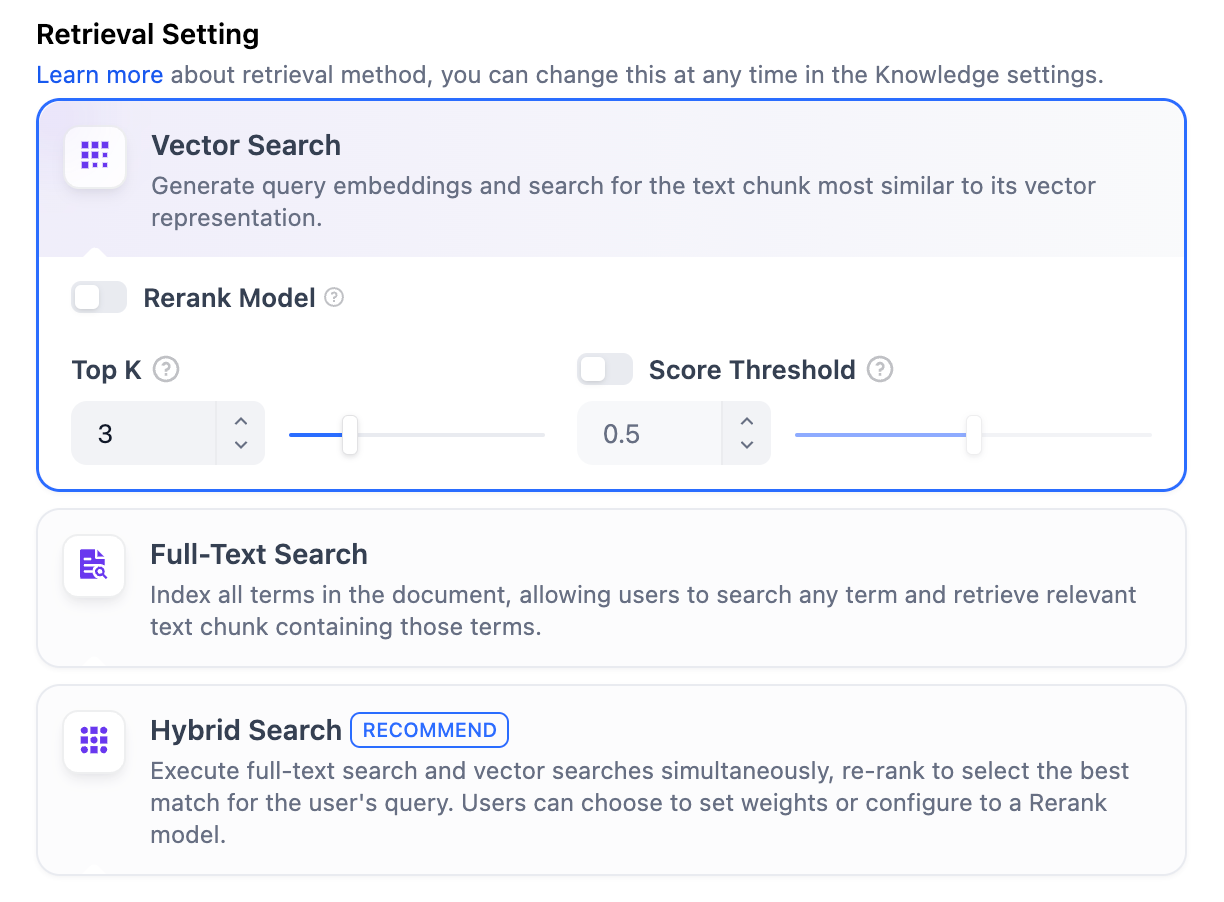Select the Vector Search heading
Screen dimensions: 1224x902
pos(246,146)
